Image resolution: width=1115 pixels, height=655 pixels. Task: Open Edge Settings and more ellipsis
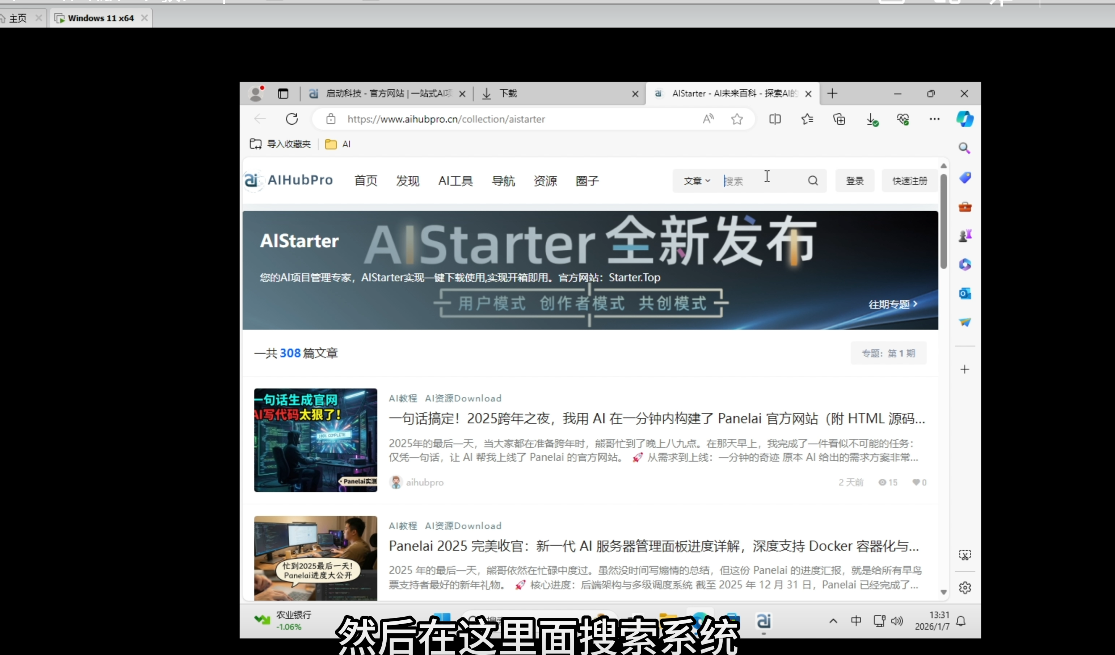pos(934,119)
